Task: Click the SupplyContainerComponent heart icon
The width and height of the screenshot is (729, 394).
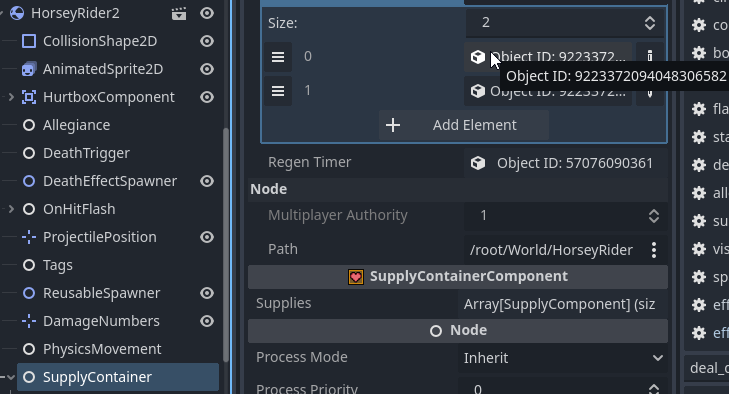Action: point(356,277)
